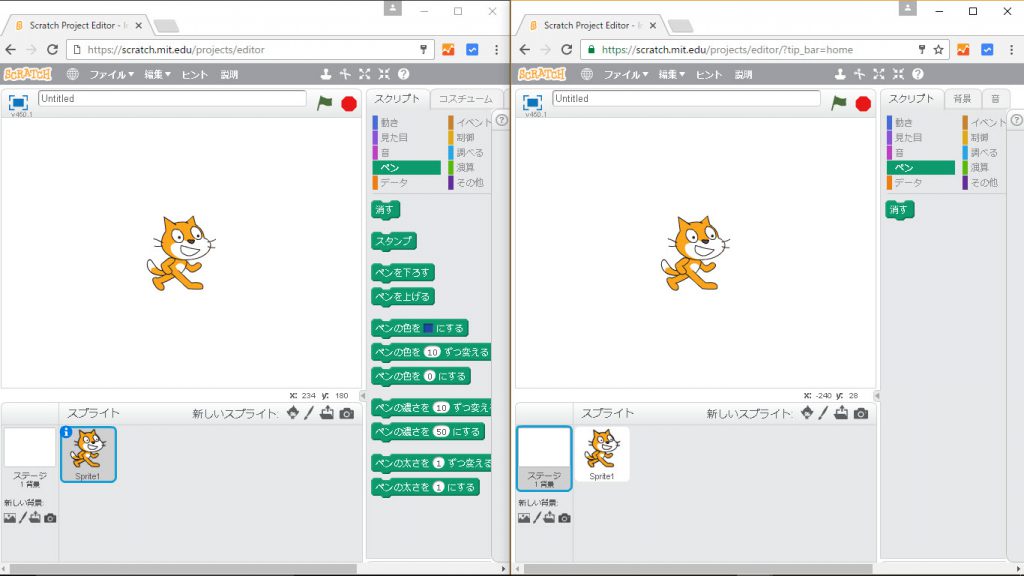Click red stop button in right window
The width and height of the screenshot is (1024, 576).
pyautogui.click(x=863, y=103)
